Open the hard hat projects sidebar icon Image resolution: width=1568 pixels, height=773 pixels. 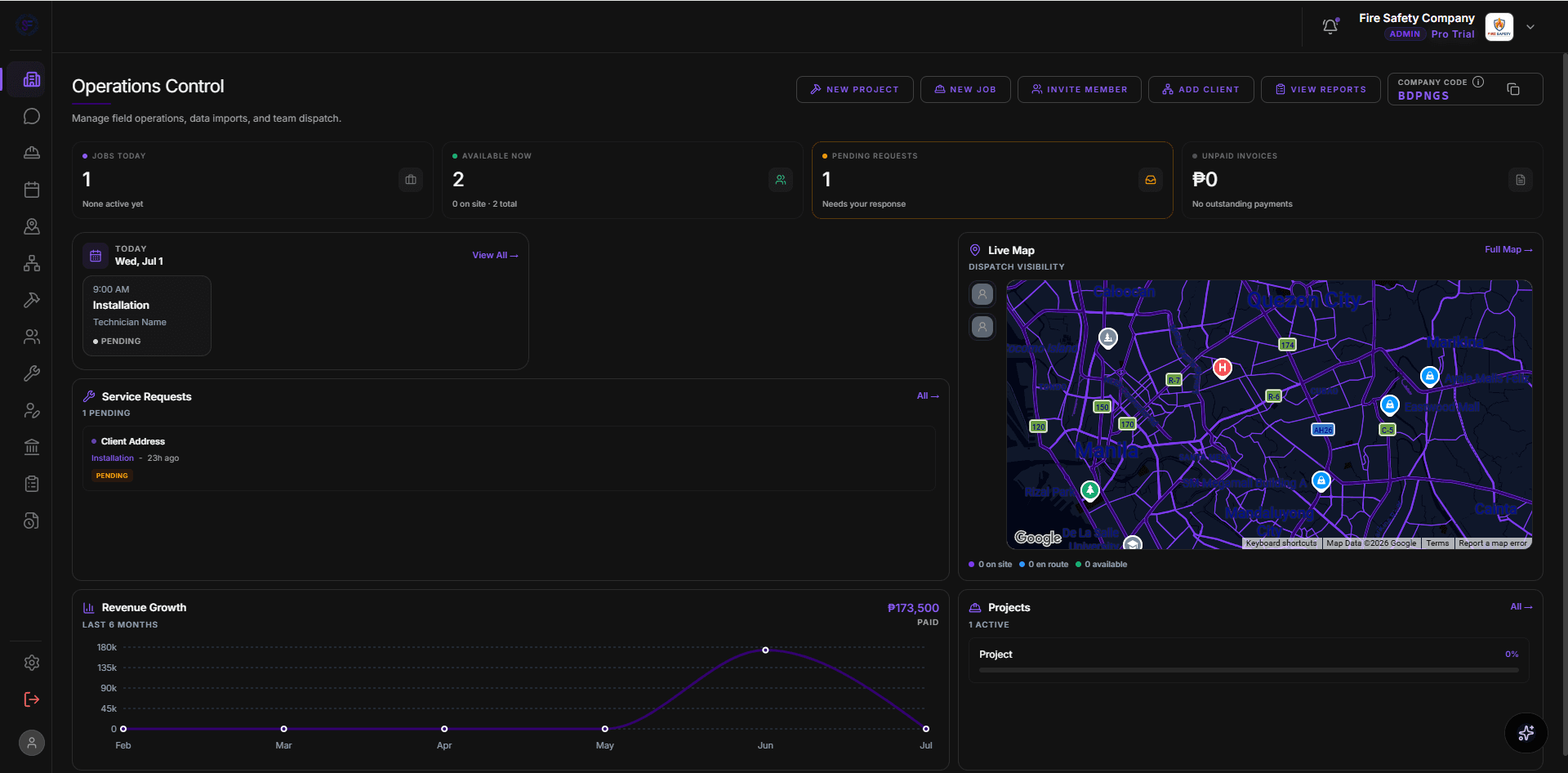pos(32,153)
